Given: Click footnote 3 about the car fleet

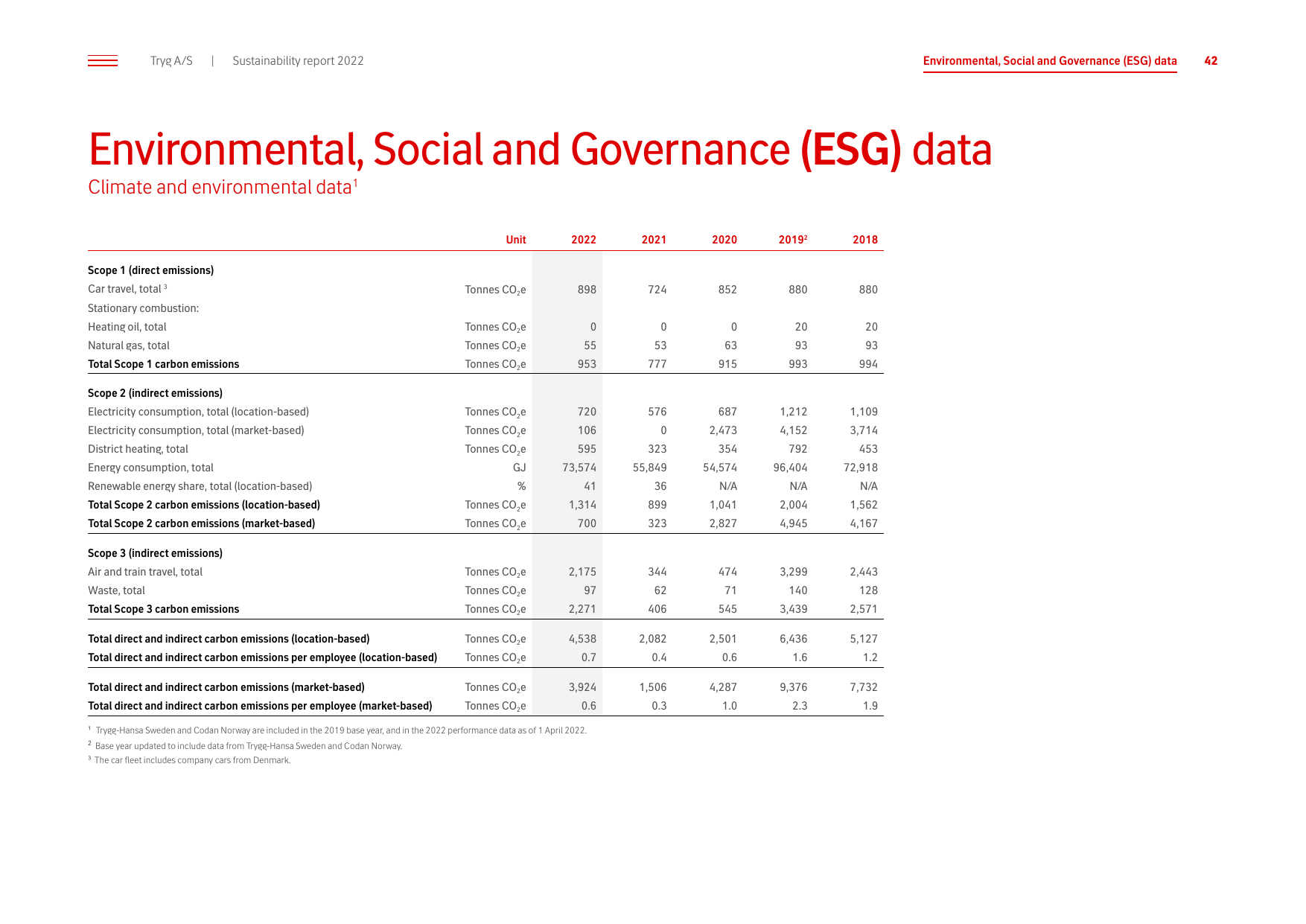Looking at the screenshot, I should [x=189, y=760].
